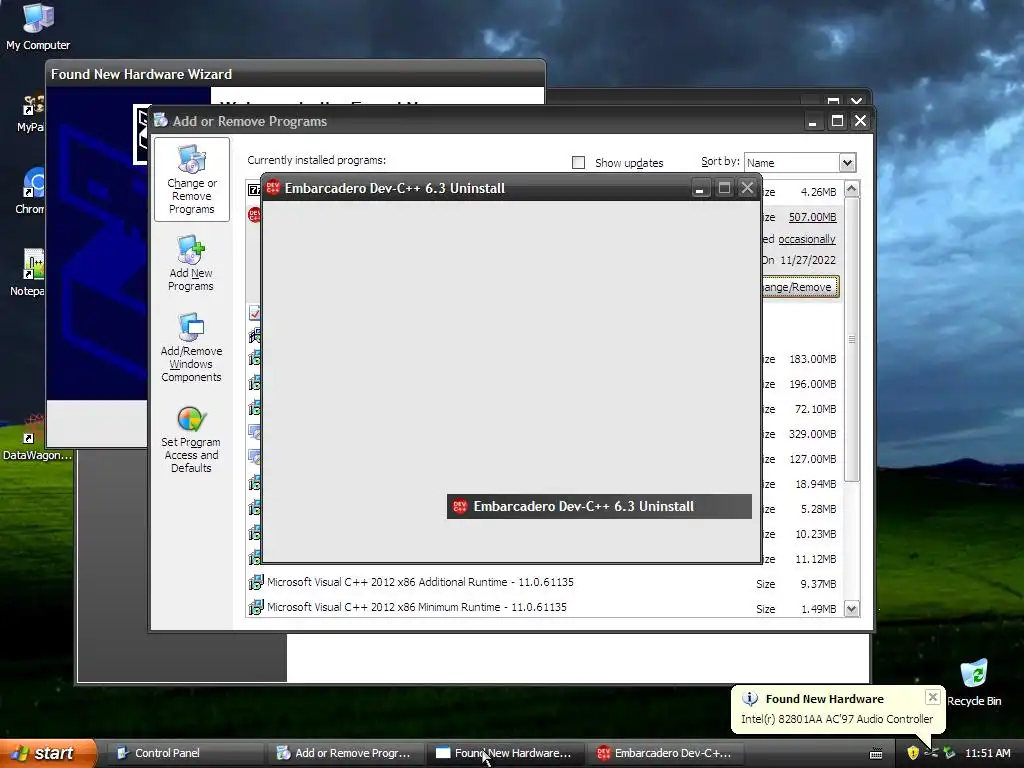
Task: Click program list scroll up arrow
Action: tap(852, 189)
